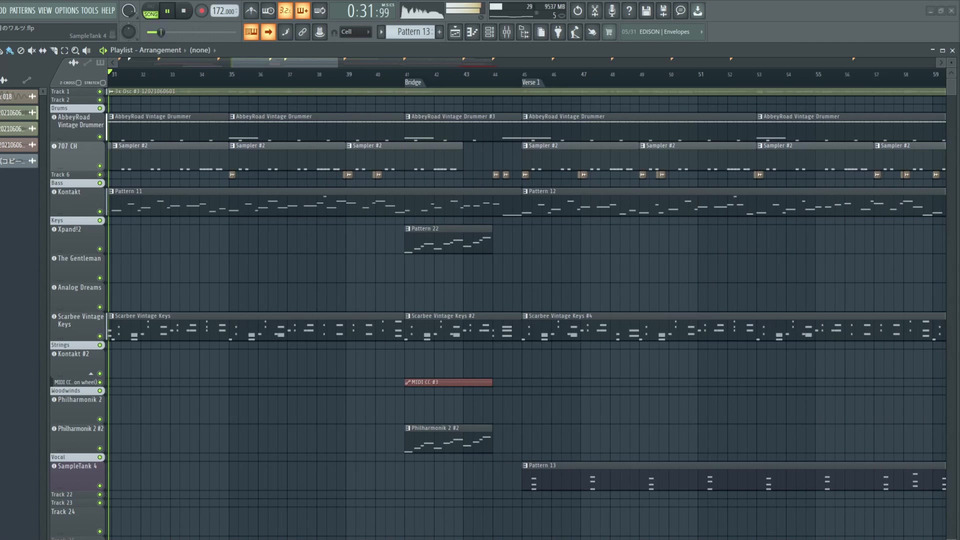Mute the Strings group track LED
The height and width of the screenshot is (540, 960).
pos(100,345)
